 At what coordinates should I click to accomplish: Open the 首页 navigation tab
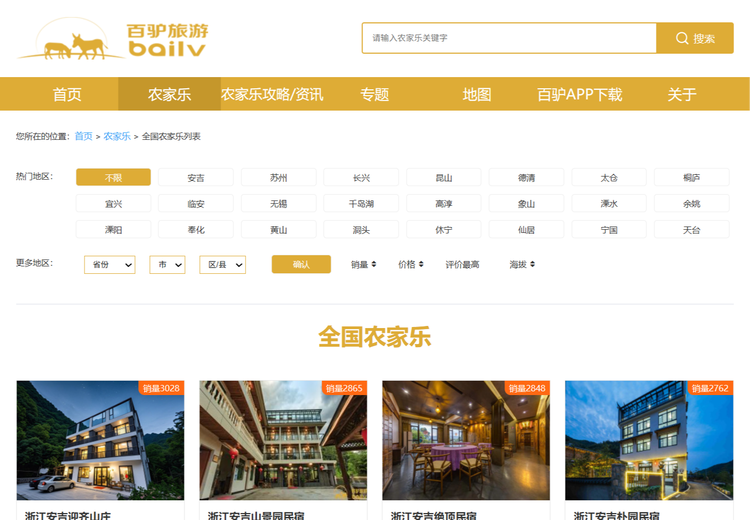(67, 94)
